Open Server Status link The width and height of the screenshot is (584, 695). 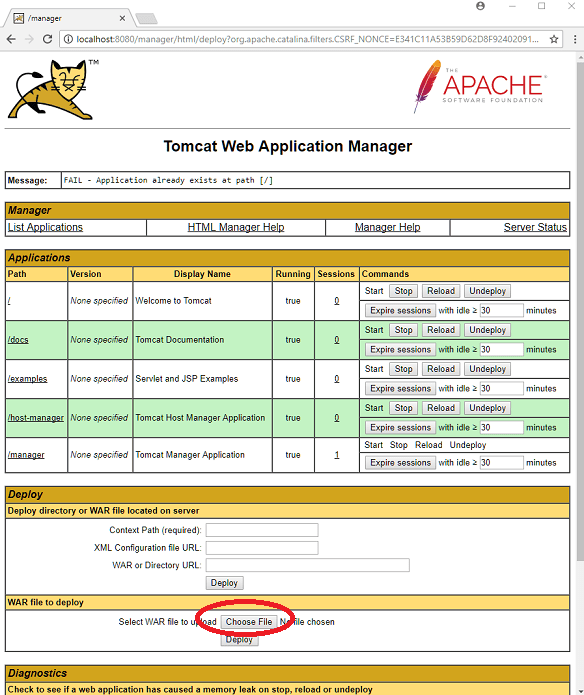[535, 227]
